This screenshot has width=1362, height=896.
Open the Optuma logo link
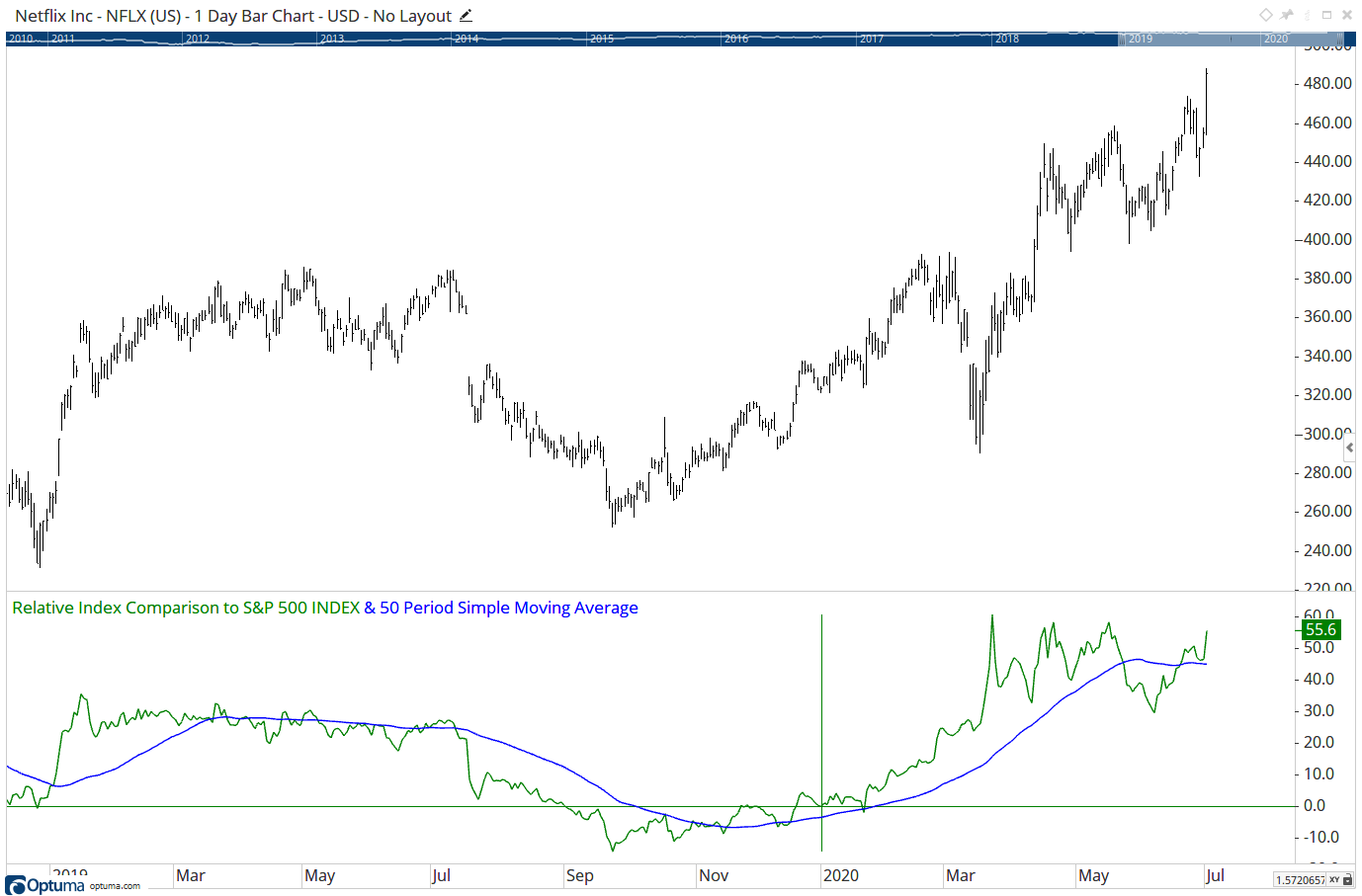click(45, 885)
